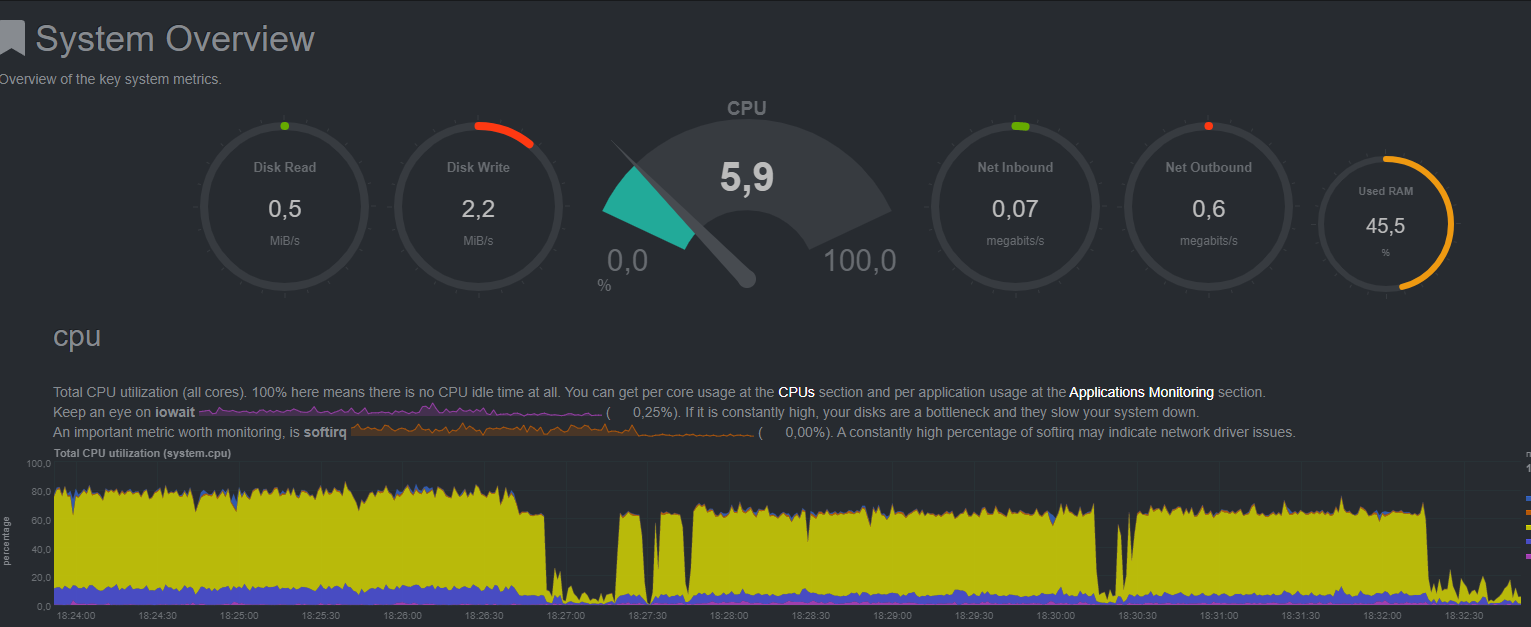Image resolution: width=1531 pixels, height=627 pixels.
Task: Click the Used RAM gauge
Action: [1385, 223]
